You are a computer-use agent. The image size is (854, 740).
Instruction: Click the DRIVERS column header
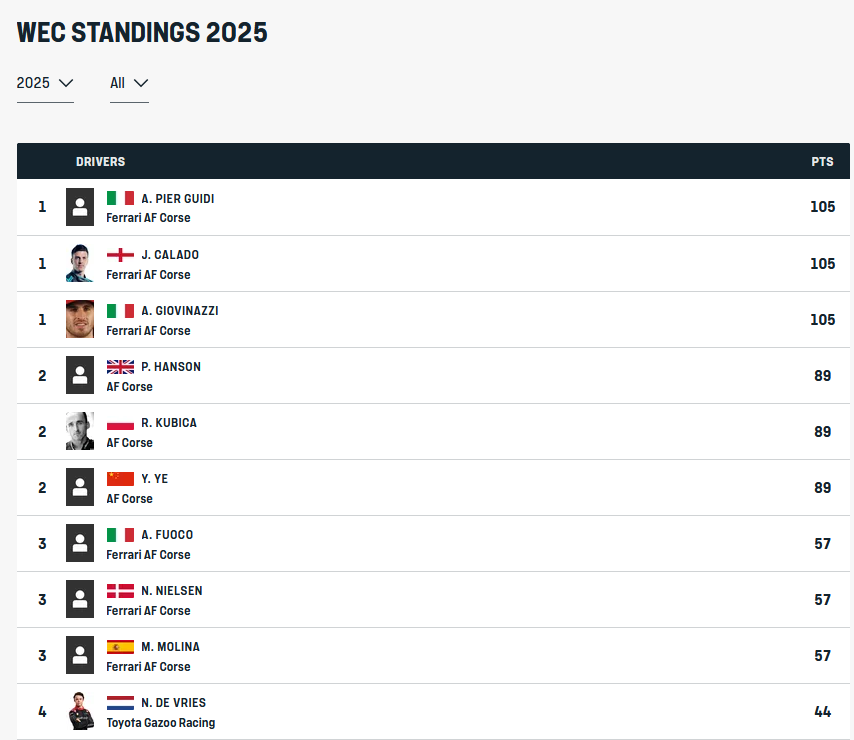(x=101, y=162)
